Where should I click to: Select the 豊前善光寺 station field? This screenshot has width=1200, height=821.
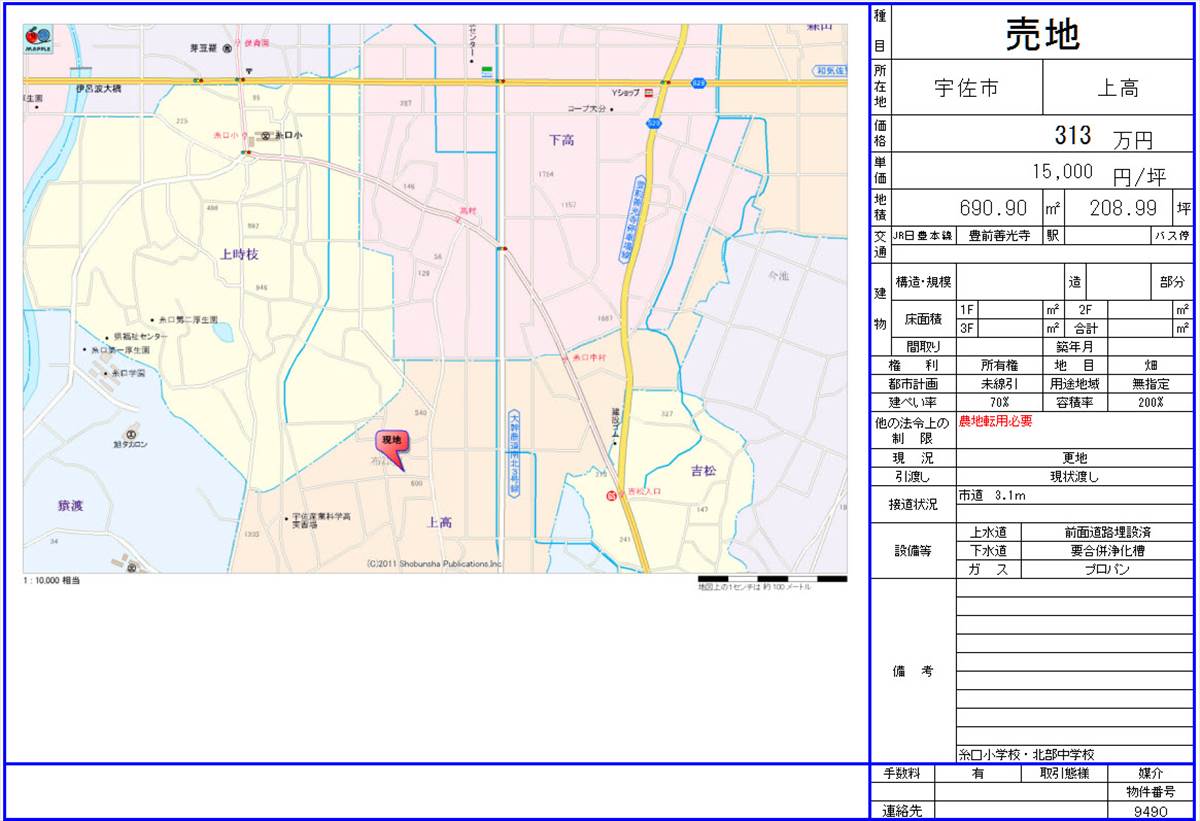[x=1000, y=237]
